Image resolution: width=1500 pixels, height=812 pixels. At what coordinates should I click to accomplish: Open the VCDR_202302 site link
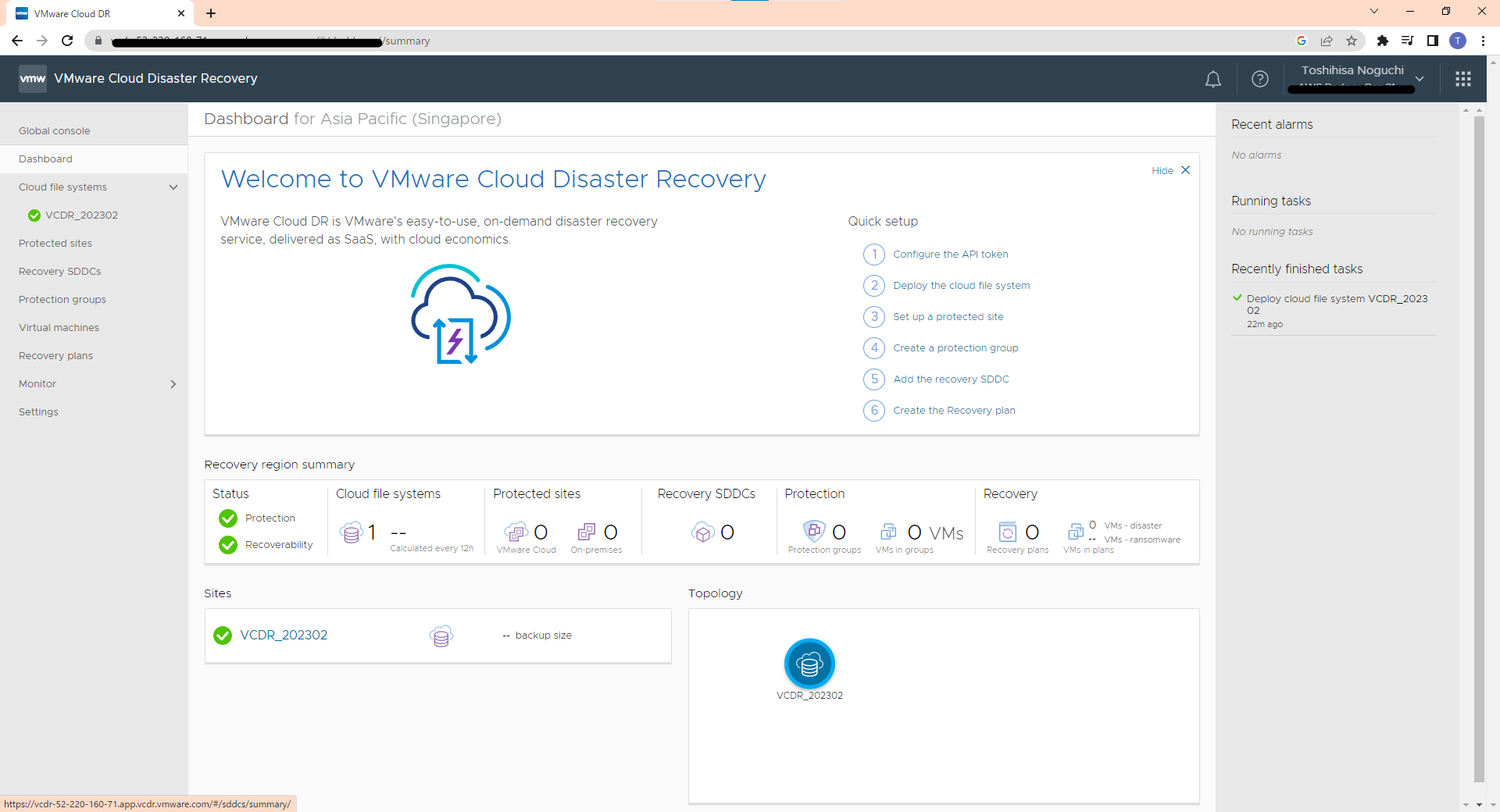284,636
